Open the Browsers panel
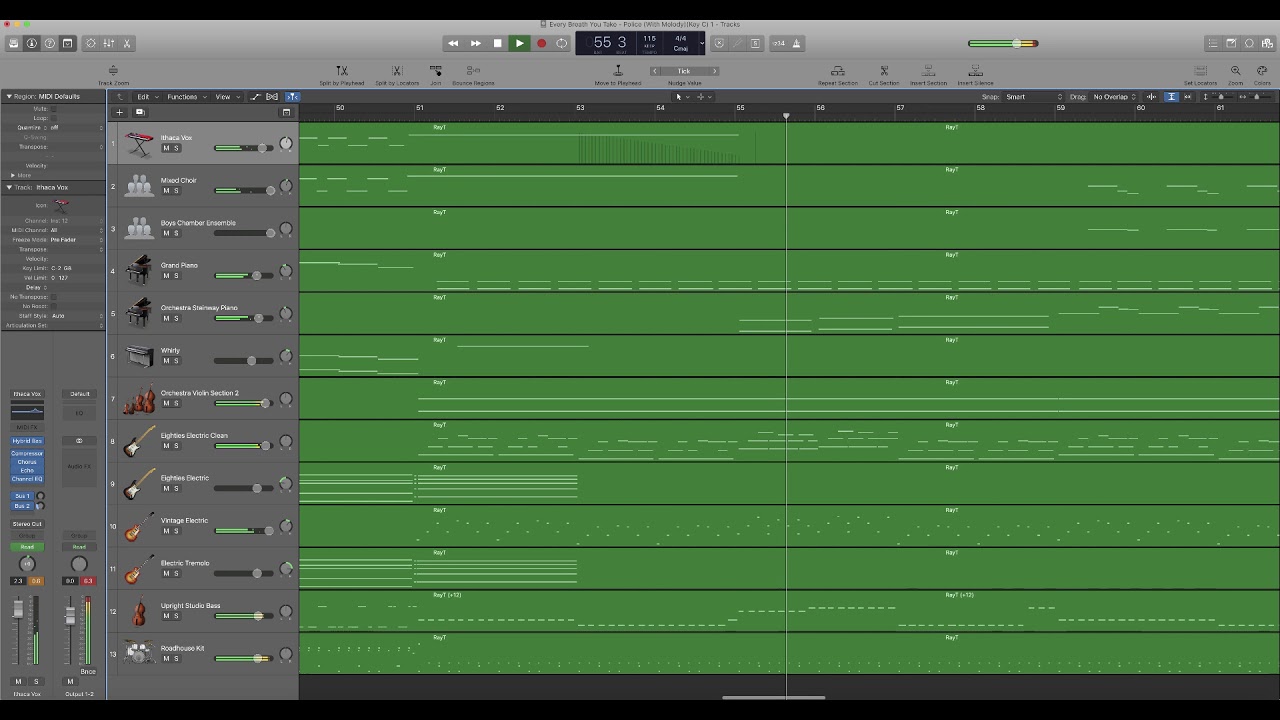 coord(1267,43)
